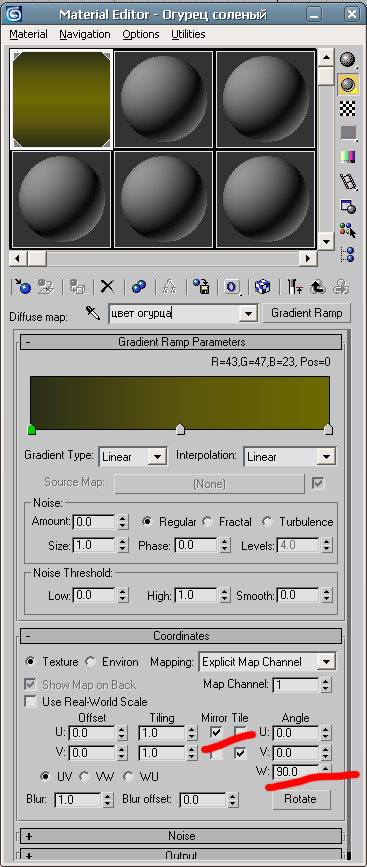Select the Environ coordinates radio button
Image resolution: width=367 pixels, height=867 pixels.
(x=91, y=662)
